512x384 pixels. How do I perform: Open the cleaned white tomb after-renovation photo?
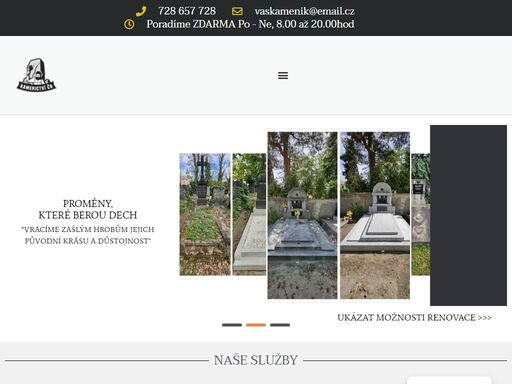click(375, 215)
